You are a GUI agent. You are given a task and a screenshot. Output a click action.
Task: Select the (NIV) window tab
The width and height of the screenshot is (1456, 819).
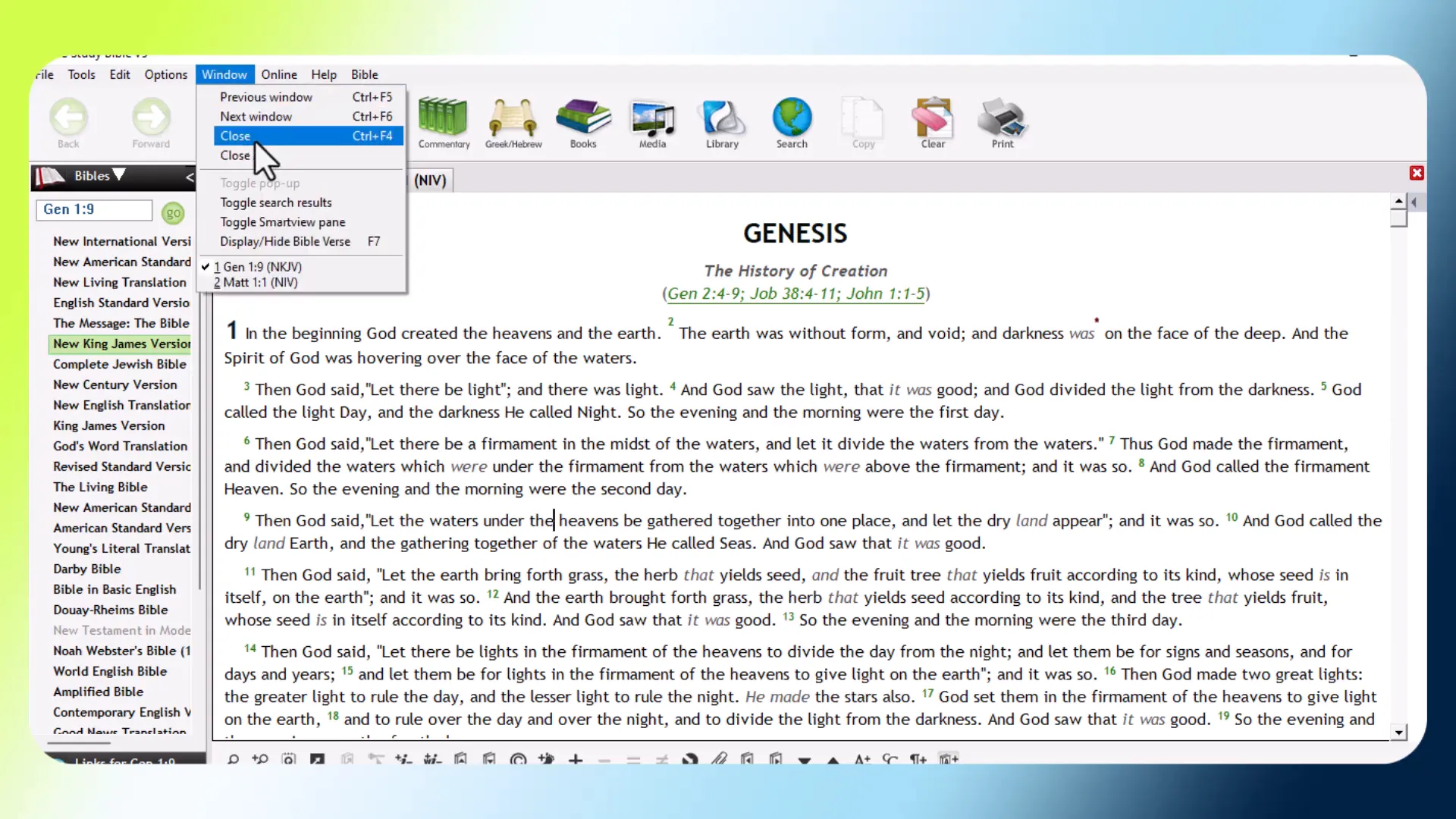point(430,180)
